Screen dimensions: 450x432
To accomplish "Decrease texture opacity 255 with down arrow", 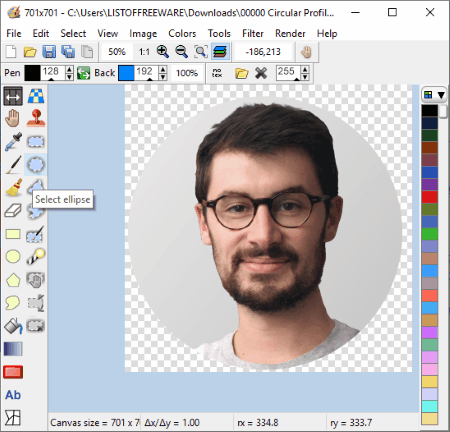I will 305,77.
